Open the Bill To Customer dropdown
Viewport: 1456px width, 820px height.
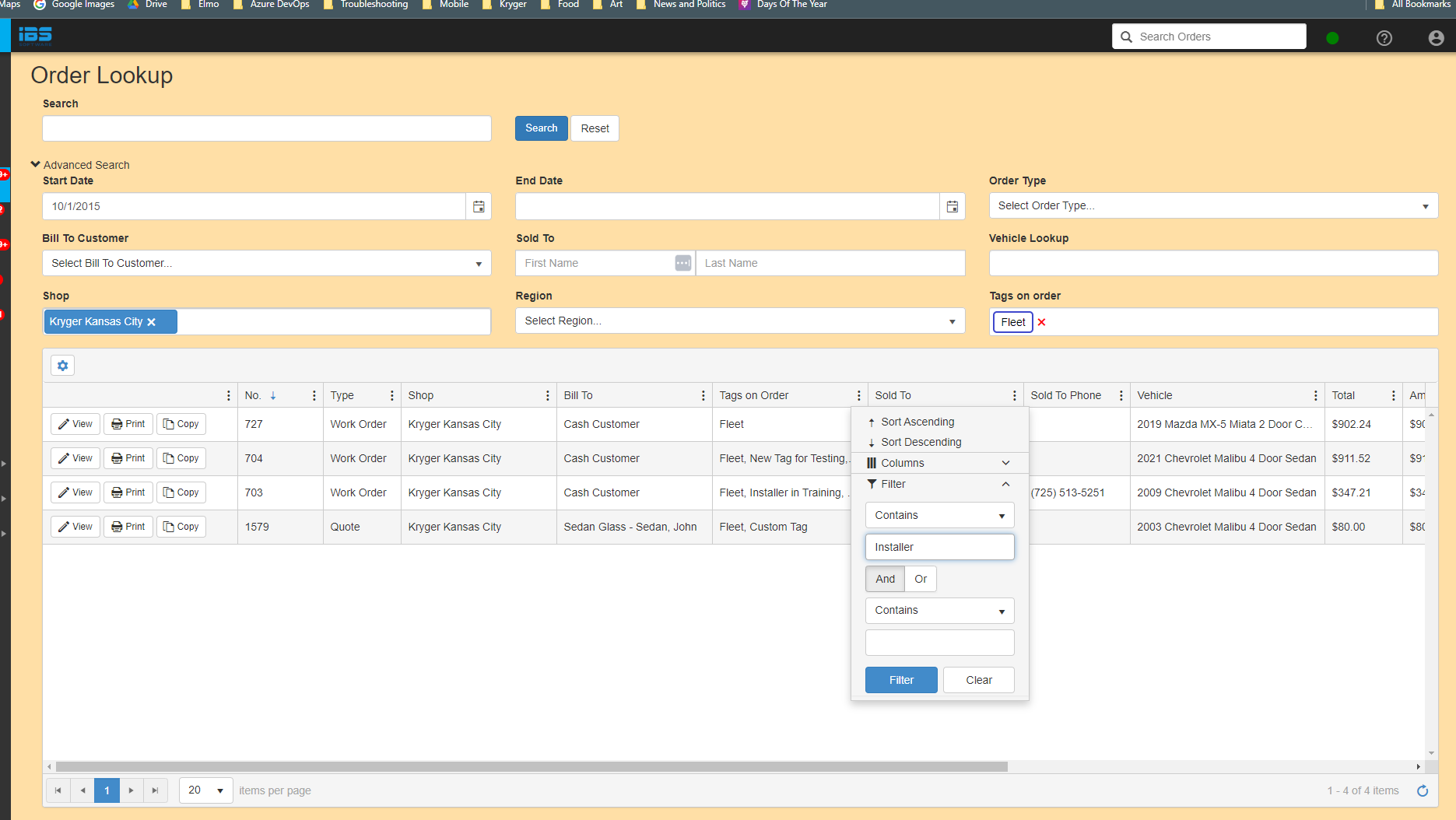266,263
